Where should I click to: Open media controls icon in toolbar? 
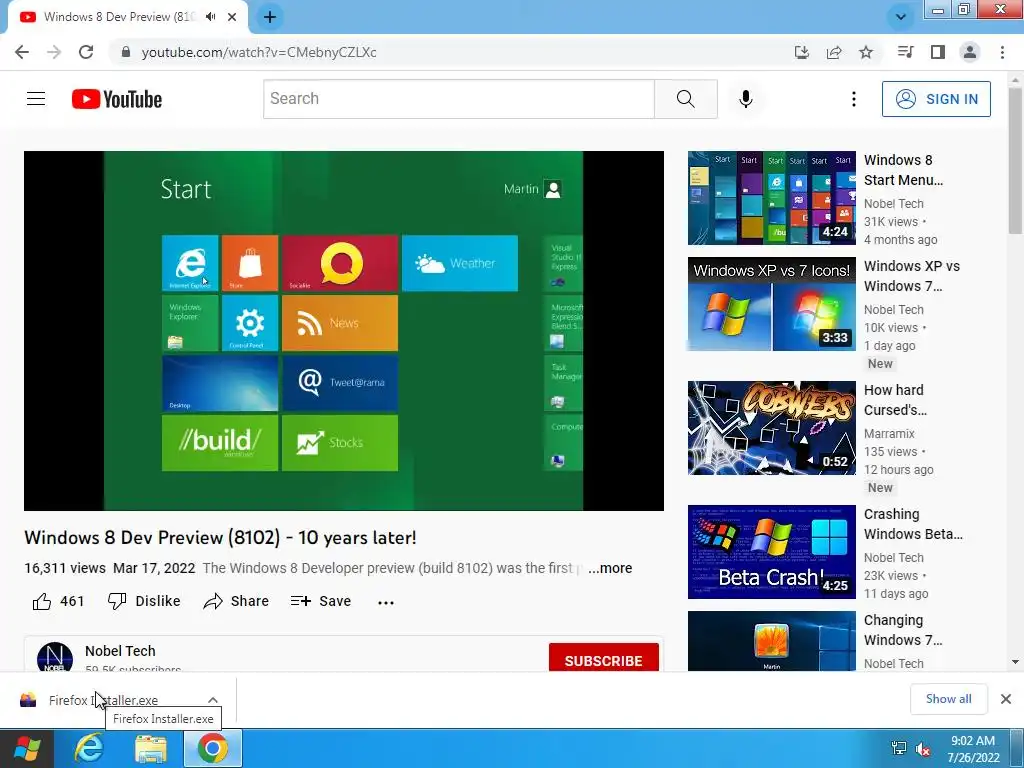[x=905, y=52]
